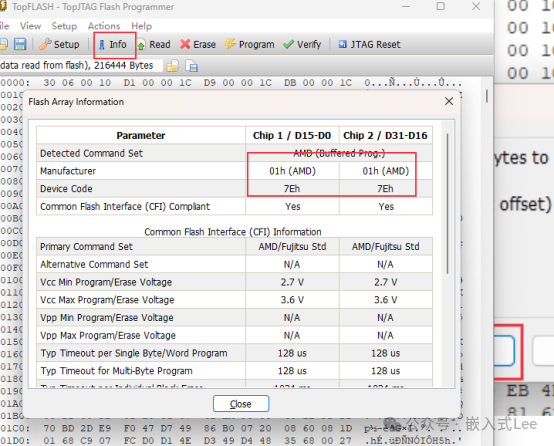The height and width of the screenshot is (446, 554).
Task: Click the open file folder icon beside byte count
Action: (x=172, y=66)
